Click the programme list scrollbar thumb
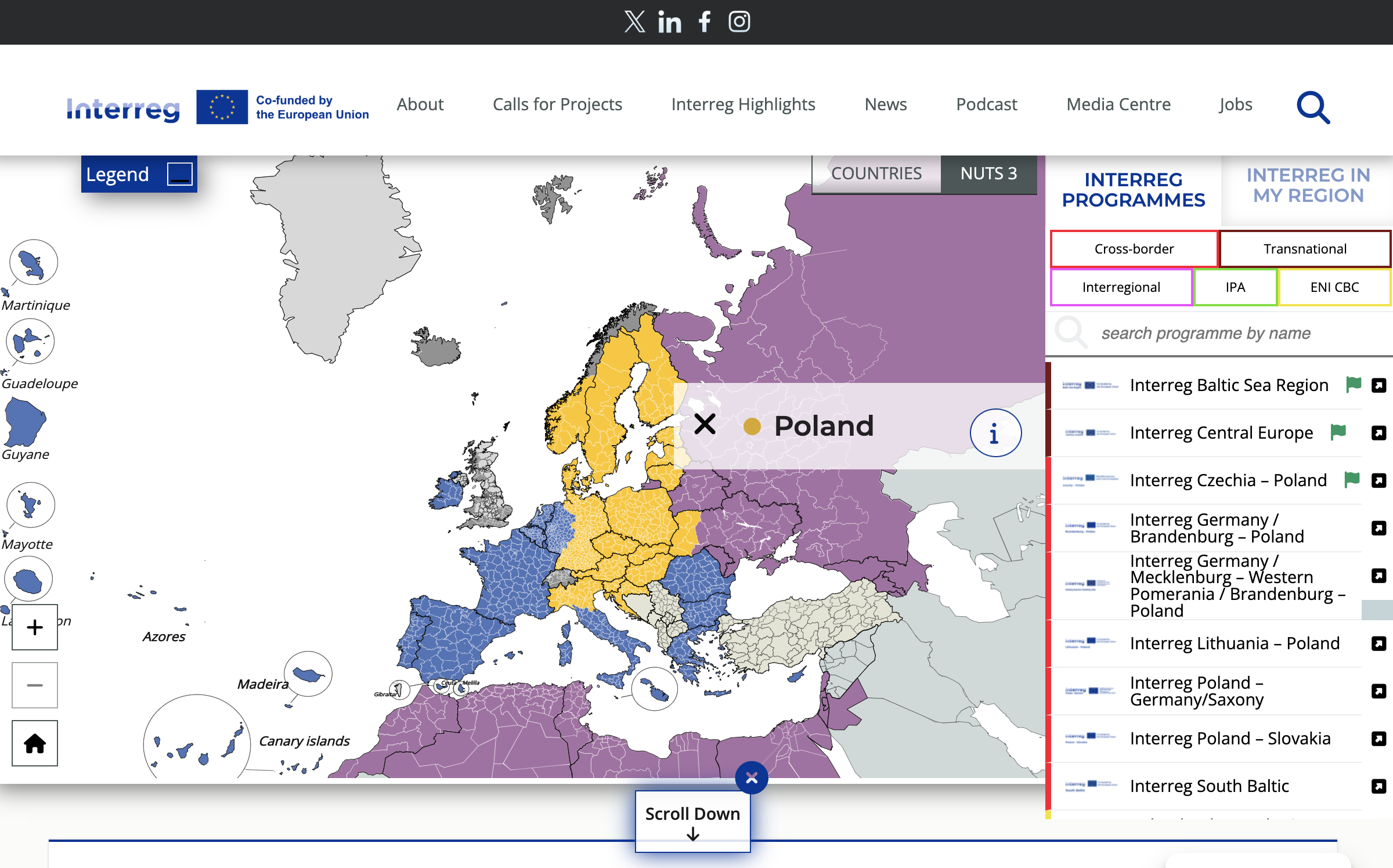 click(x=1377, y=610)
